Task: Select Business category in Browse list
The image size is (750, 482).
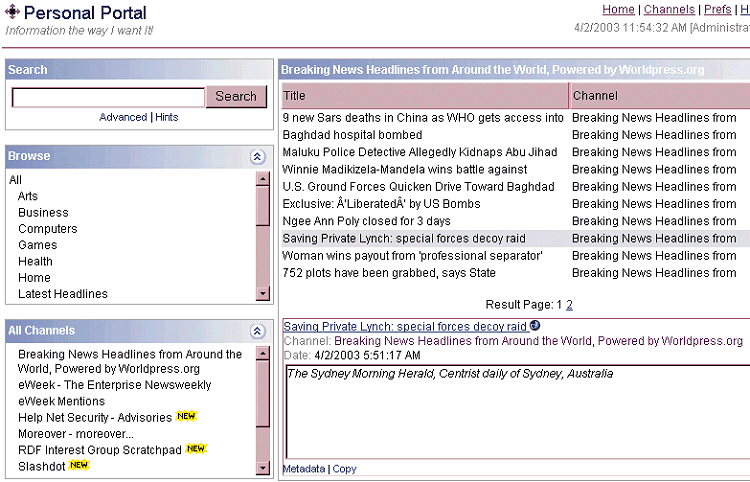Action: [43, 212]
